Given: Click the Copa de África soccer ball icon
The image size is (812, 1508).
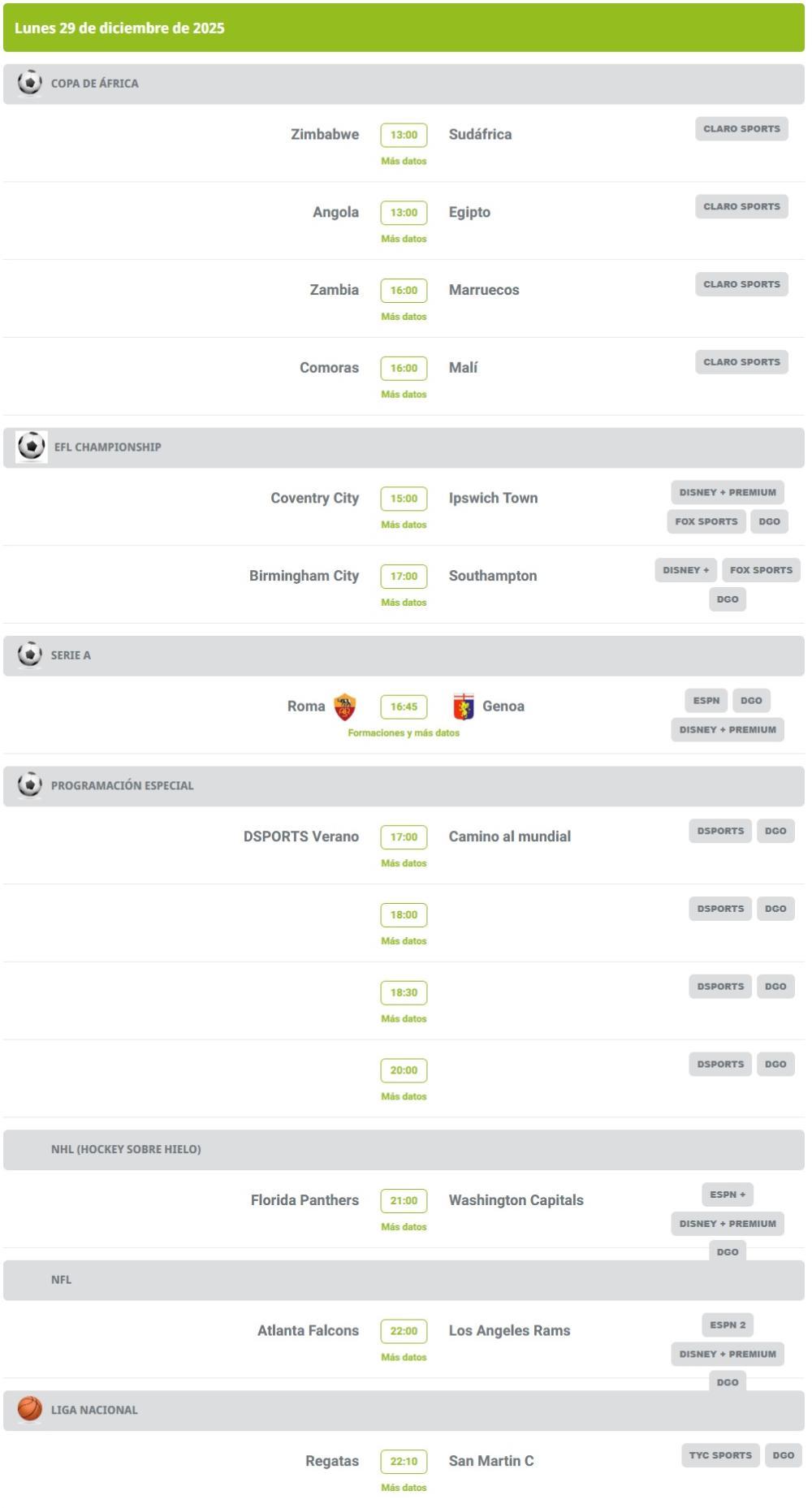Looking at the screenshot, I should point(30,83).
